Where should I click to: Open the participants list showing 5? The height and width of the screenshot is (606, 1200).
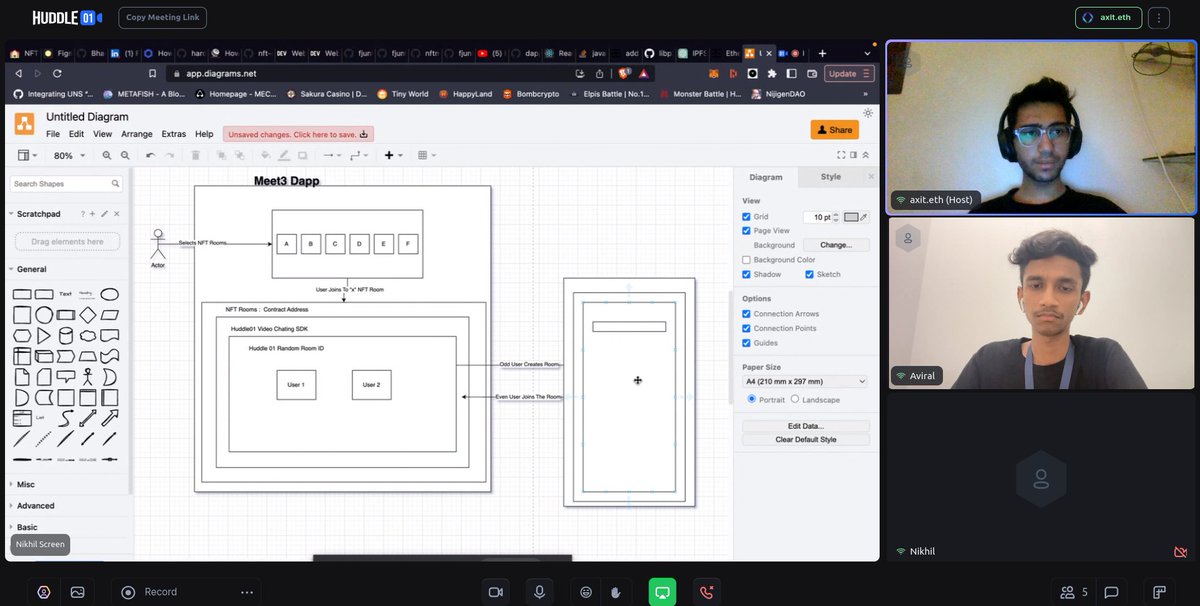(1075, 592)
